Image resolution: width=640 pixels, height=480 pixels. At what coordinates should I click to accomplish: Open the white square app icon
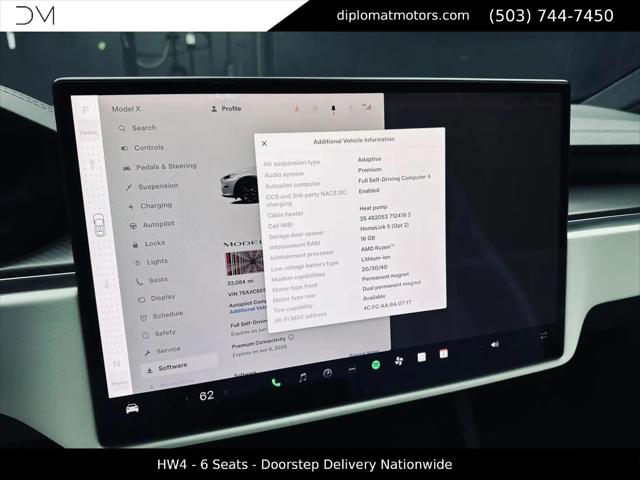click(x=422, y=357)
